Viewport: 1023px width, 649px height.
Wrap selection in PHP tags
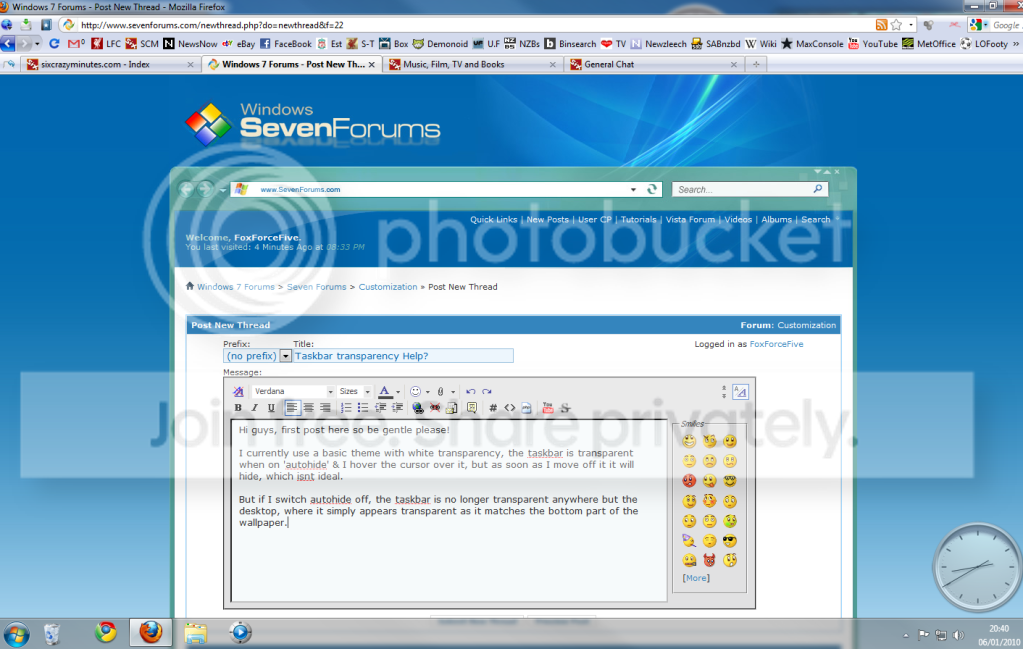[x=527, y=408]
